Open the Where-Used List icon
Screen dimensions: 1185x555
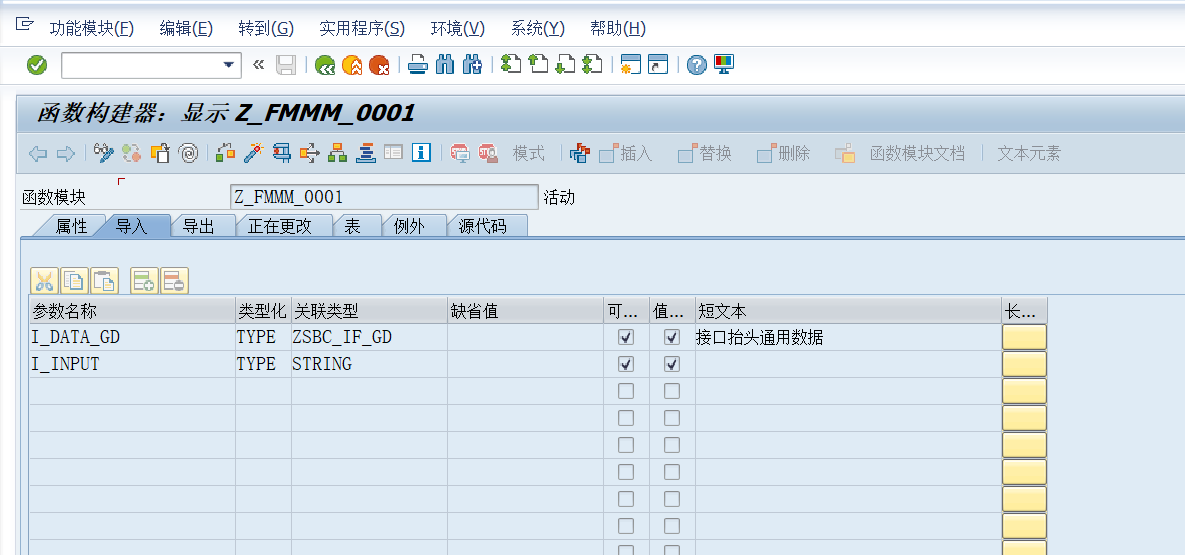309,153
